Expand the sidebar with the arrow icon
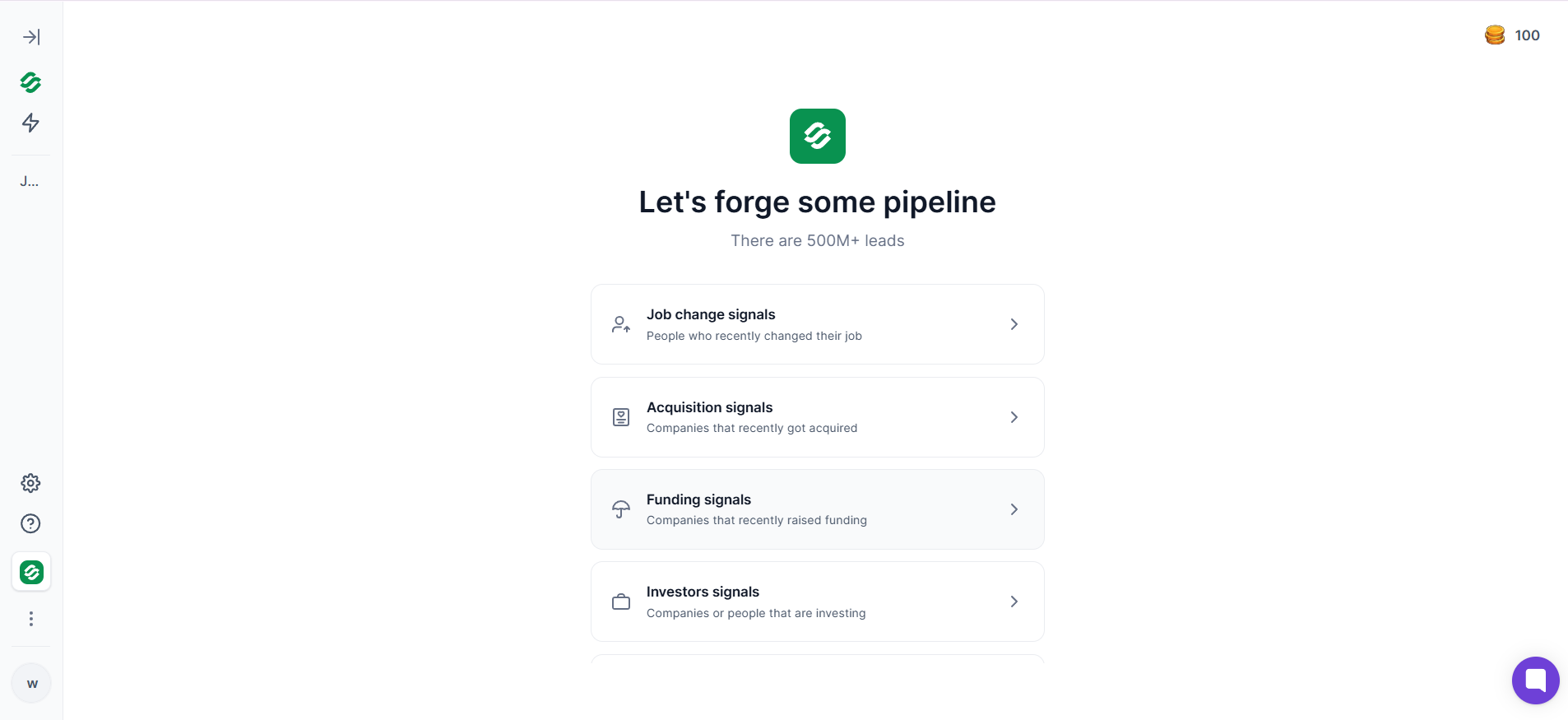Viewport: 1568px width, 720px height. [x=31, y=37]
